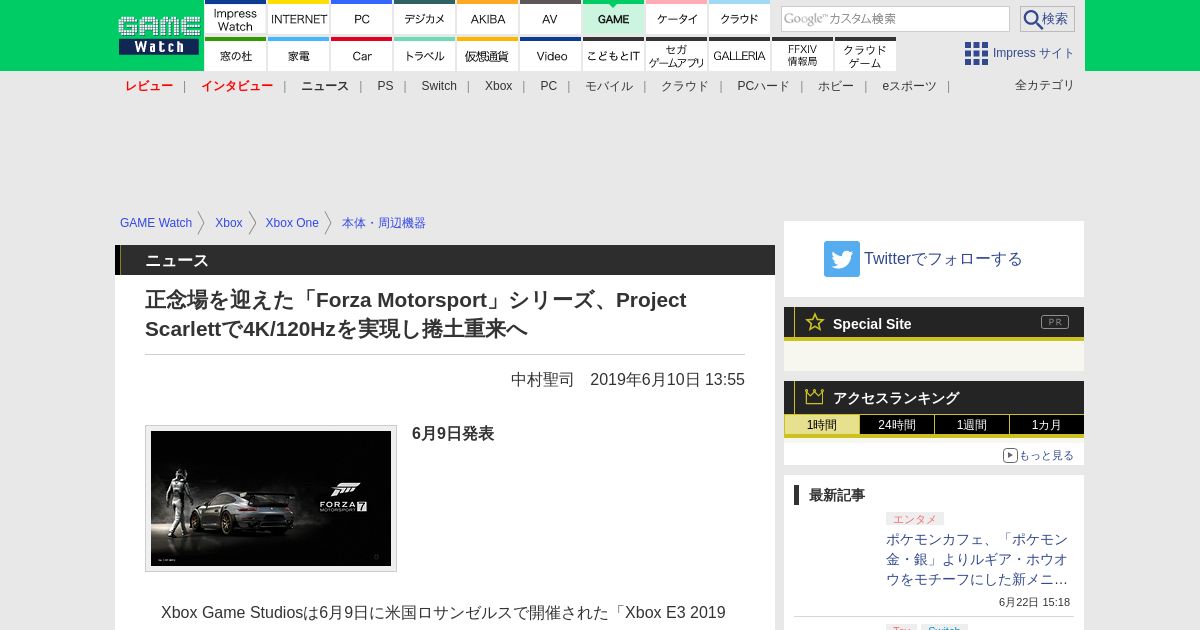Click 最新記事 section heading

[837, 495]
